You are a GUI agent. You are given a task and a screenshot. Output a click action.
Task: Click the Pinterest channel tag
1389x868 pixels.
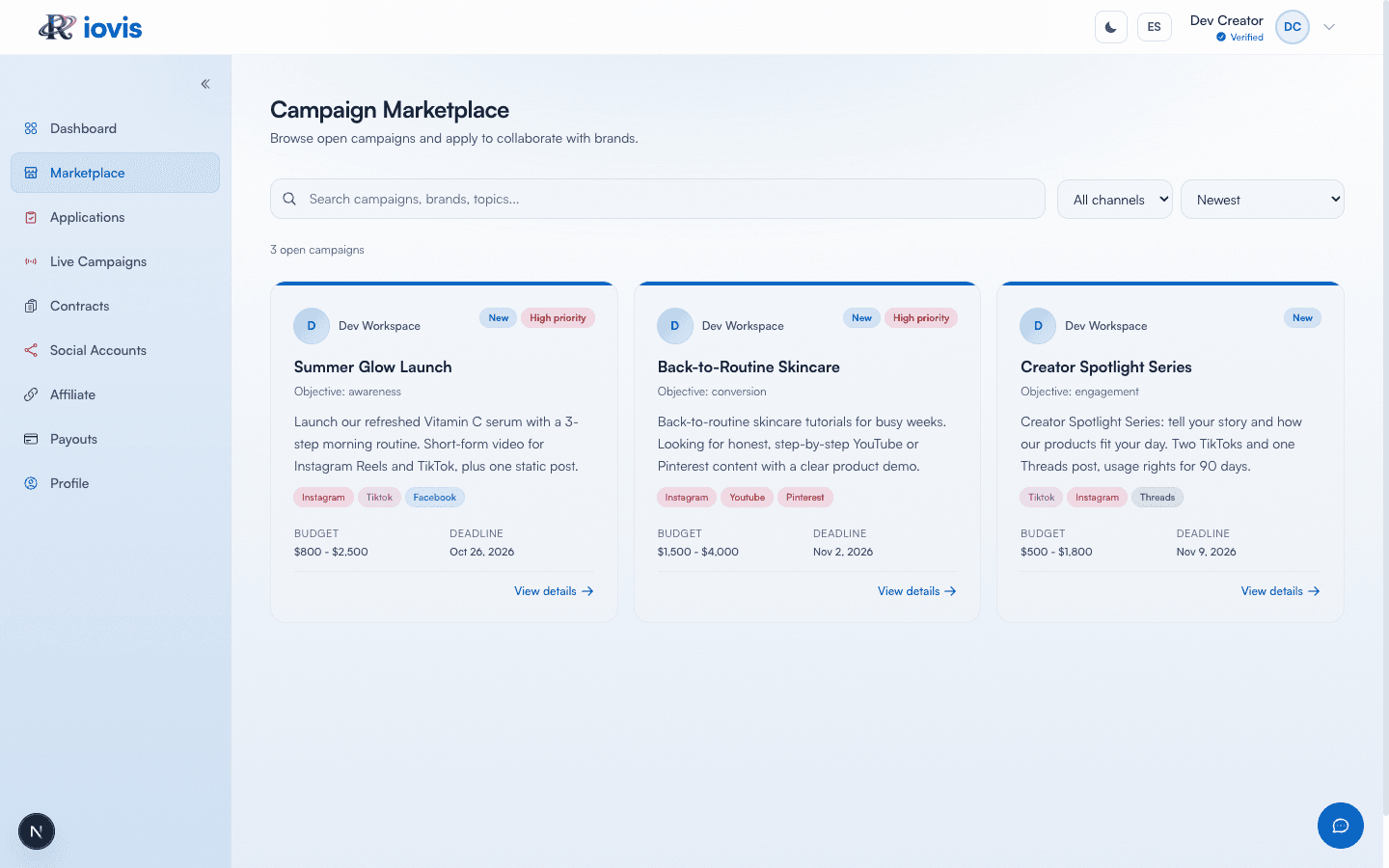[805, 498]
